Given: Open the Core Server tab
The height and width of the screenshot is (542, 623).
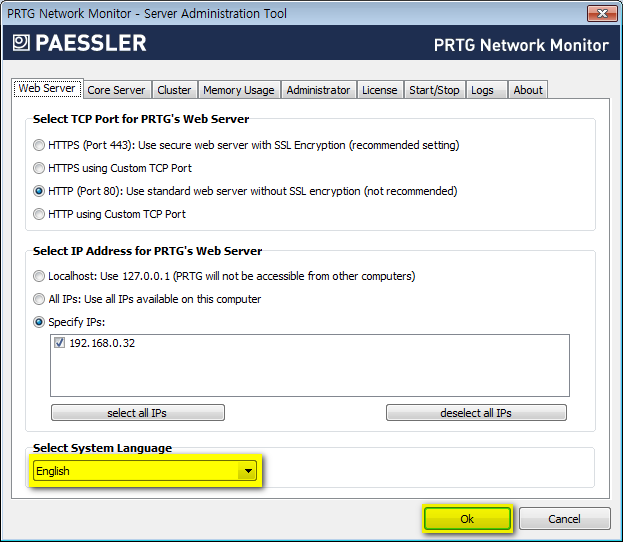Looking at the screenshot, I should 116,90.
